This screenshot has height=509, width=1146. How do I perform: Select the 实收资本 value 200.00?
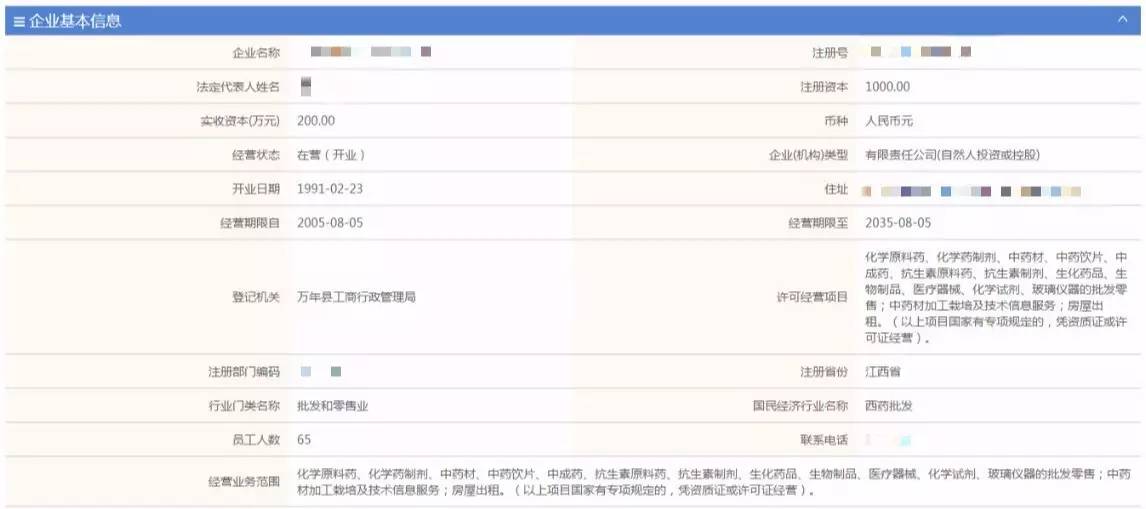(316, 121)
